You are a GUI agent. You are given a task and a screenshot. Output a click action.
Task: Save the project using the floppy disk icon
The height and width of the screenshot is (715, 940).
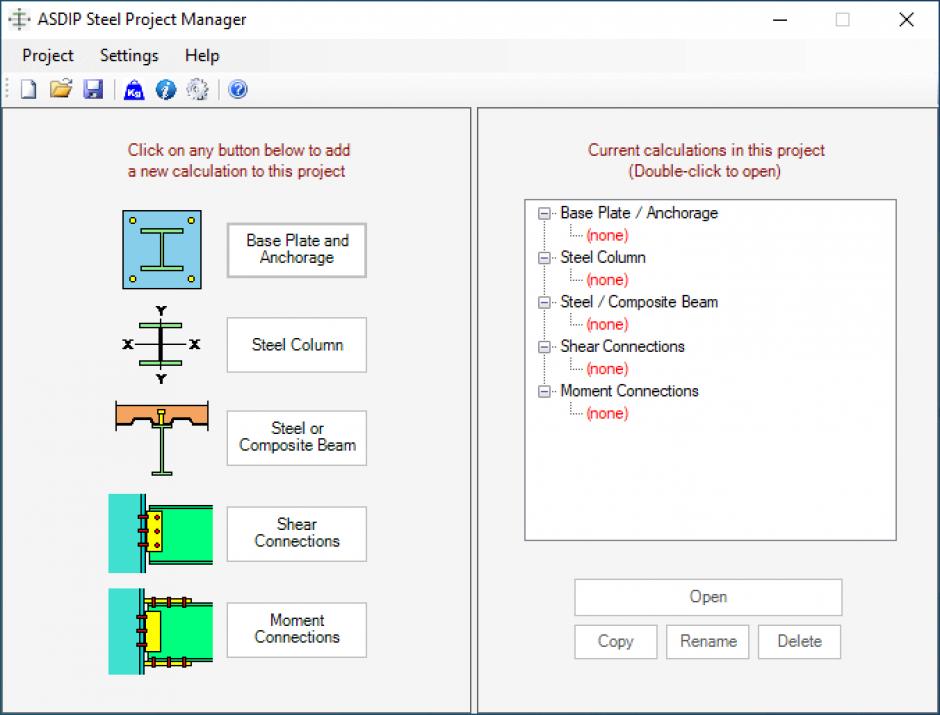point(93,90)
